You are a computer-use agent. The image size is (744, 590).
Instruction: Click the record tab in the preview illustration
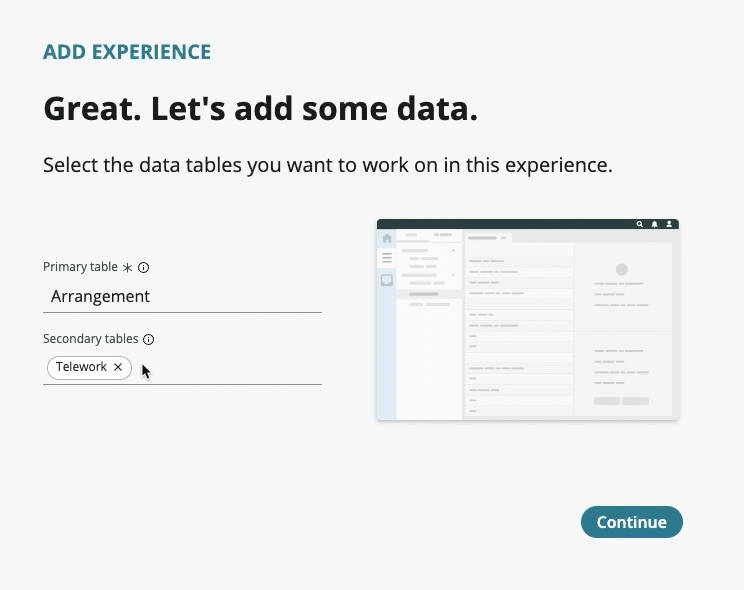coord(483,238)
